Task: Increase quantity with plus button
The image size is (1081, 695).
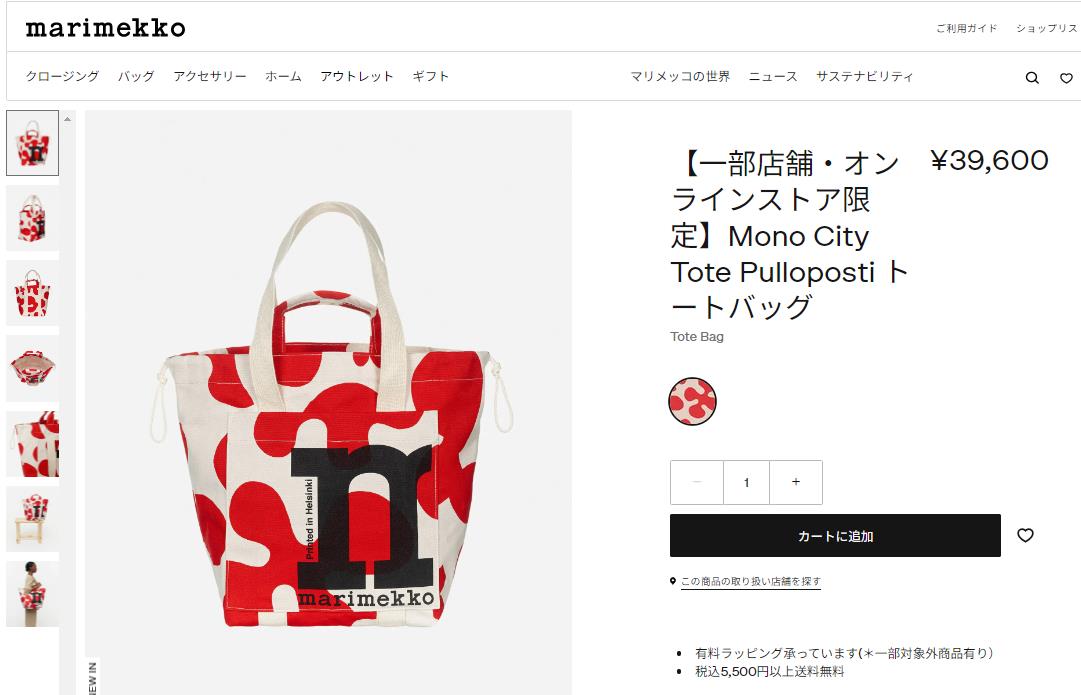Action: coord(796,482)
